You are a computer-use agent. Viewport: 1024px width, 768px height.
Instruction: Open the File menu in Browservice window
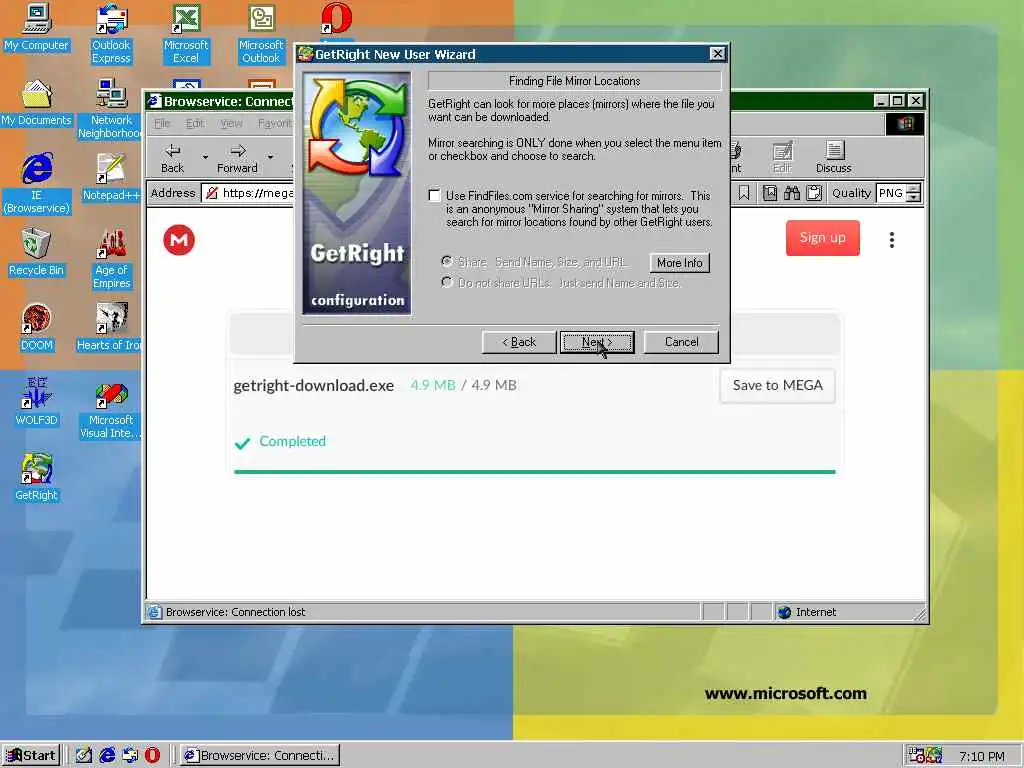(162, 123)
